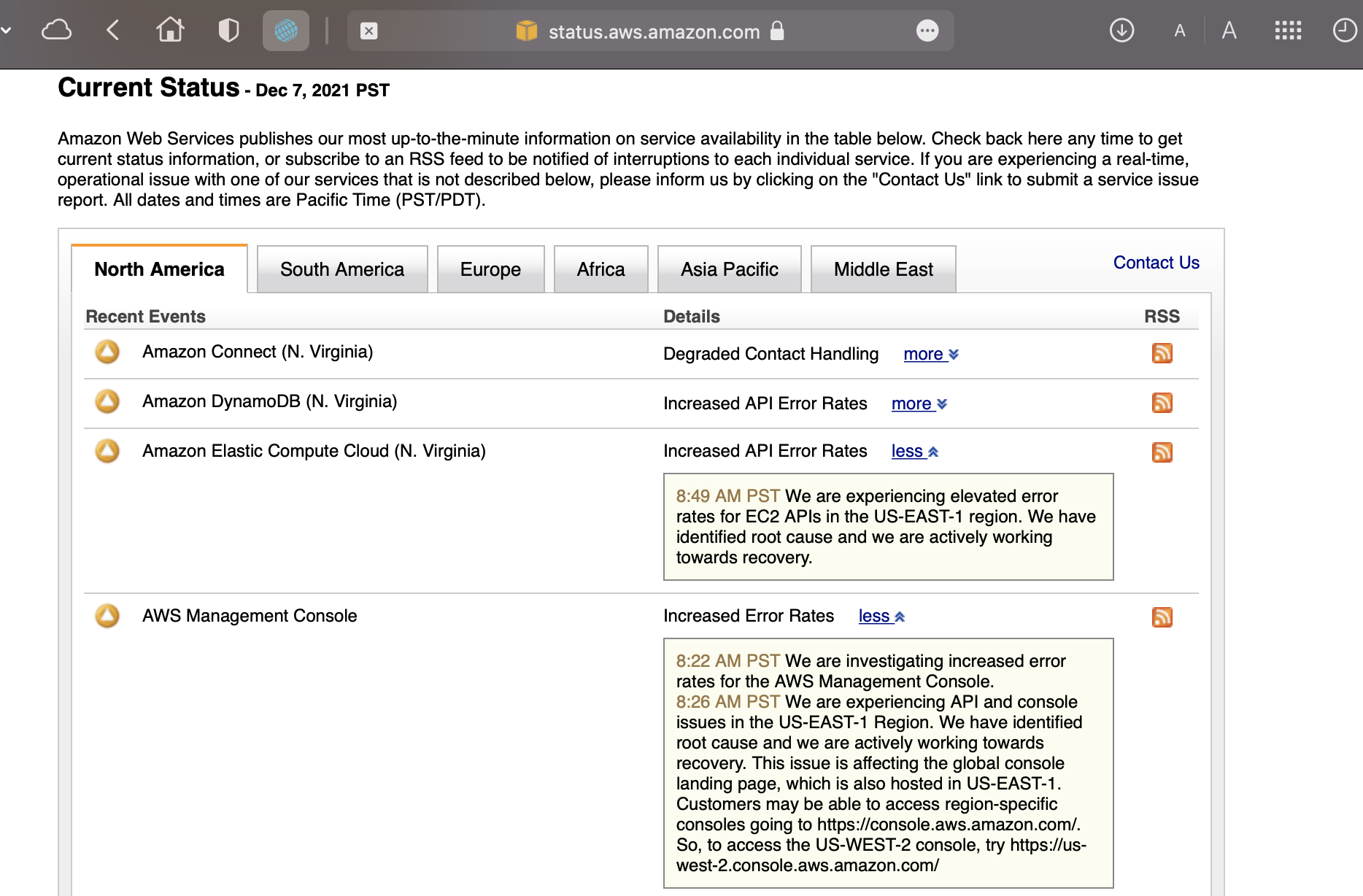Expand more details for Amazon DynamoDB
Screen dimensions: 1363x896
tap(919, 403)
